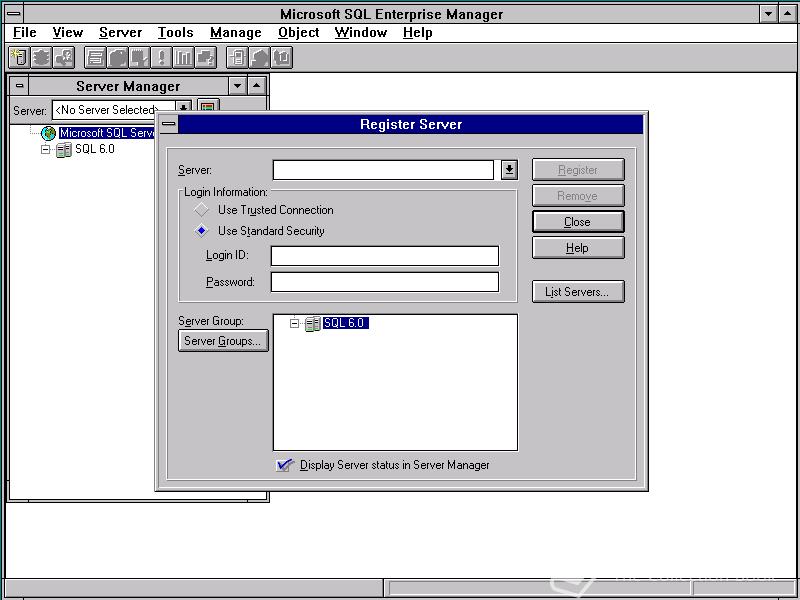Minimize the Server Manager child window

click(x=237, y=86)
